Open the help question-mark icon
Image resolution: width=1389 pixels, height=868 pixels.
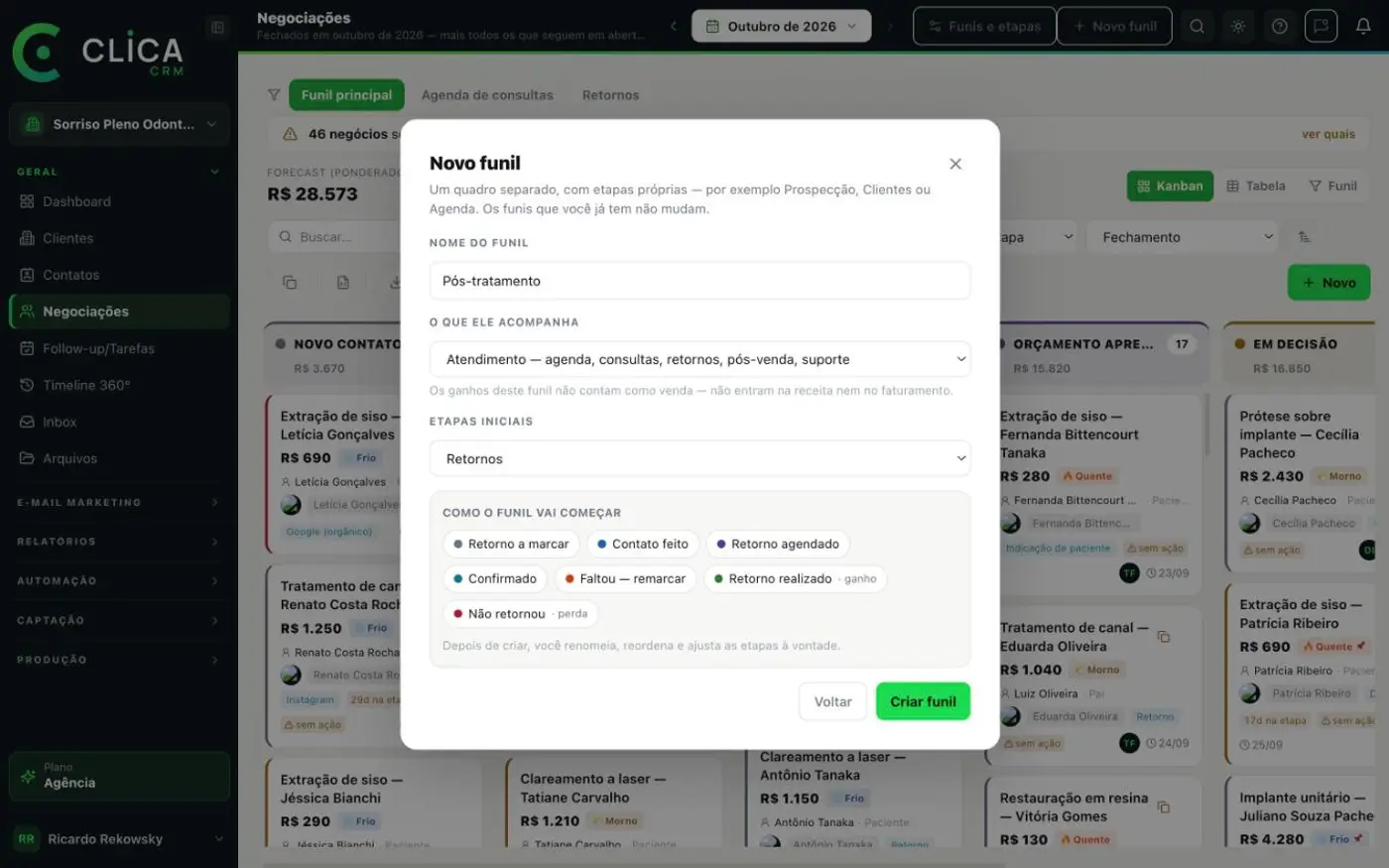tap(1280, 27)
